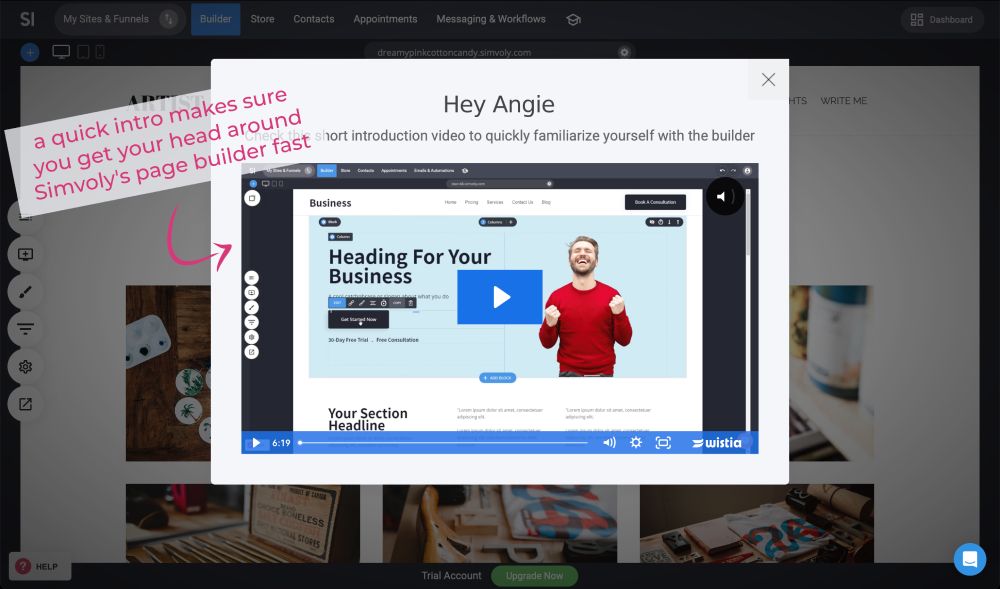
Task: Click the external link preview icon in the sidebar
Action: [26, 405]
